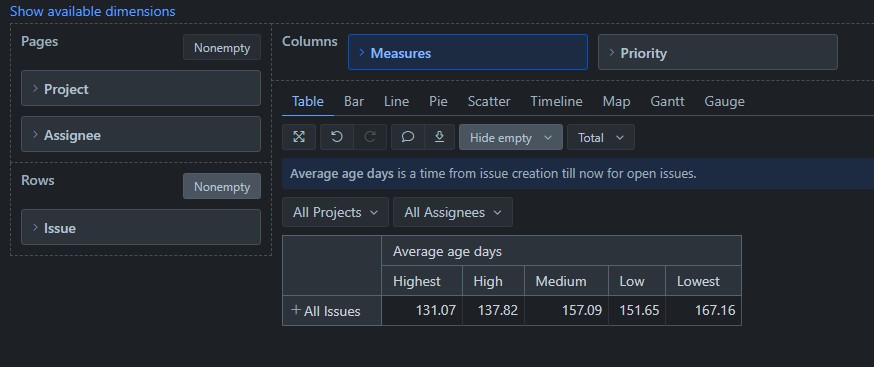
Task: Click the Highest priority column header
Action: click(422, 281)
